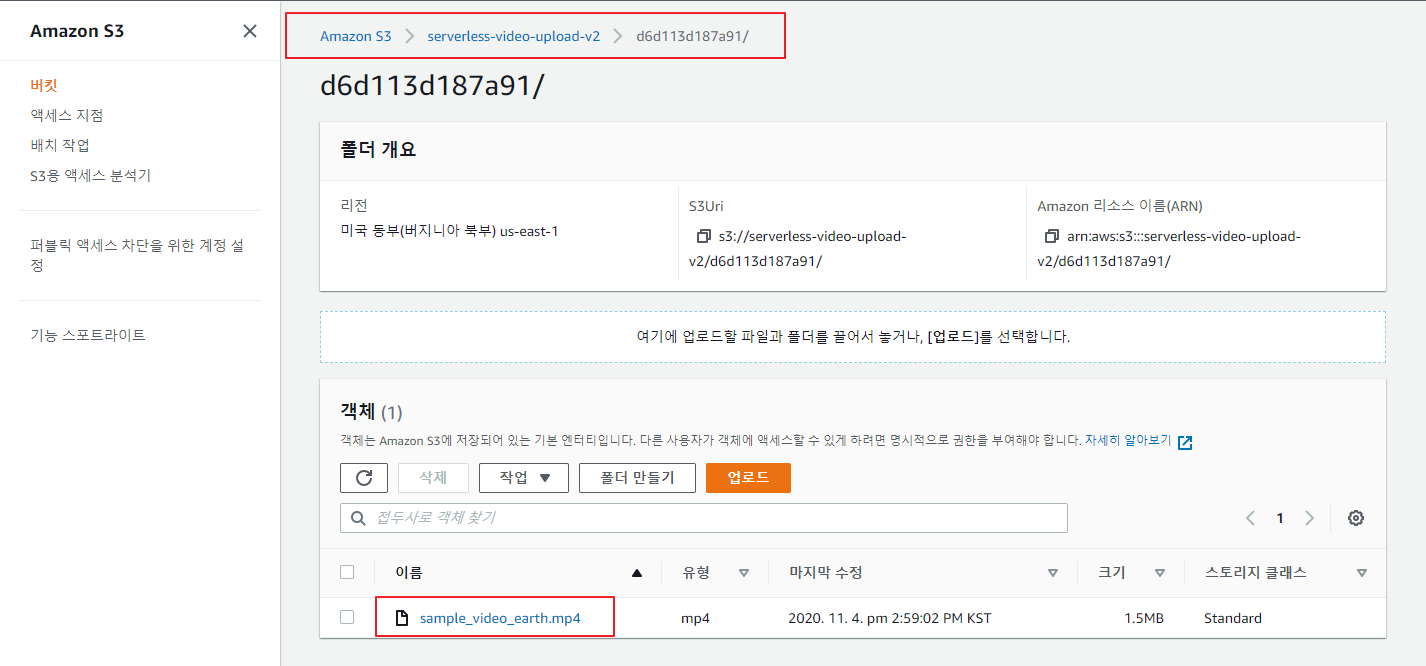Screen dimensions: 1426x666
Task: Open 퍼블릭 액세스 차단 계정 설정 sidebar item
Action: pyautogui.click(x=137, y=256)
